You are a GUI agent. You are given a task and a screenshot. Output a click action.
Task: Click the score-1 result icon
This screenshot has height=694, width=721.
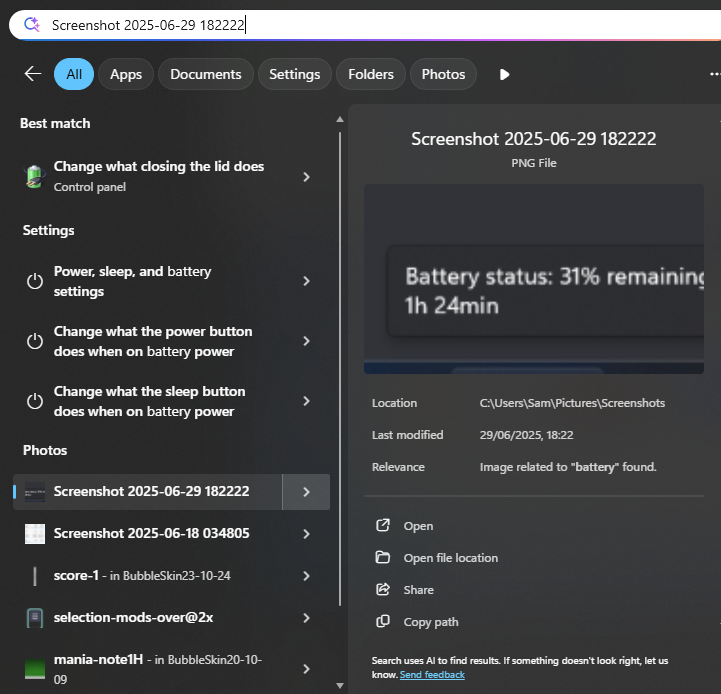pyautogui.click(x=35, y=576)
